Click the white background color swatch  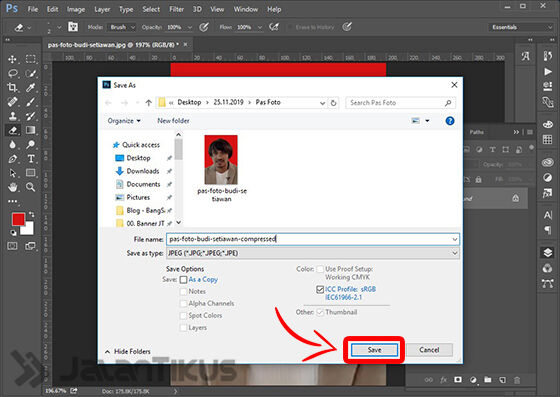29,229
